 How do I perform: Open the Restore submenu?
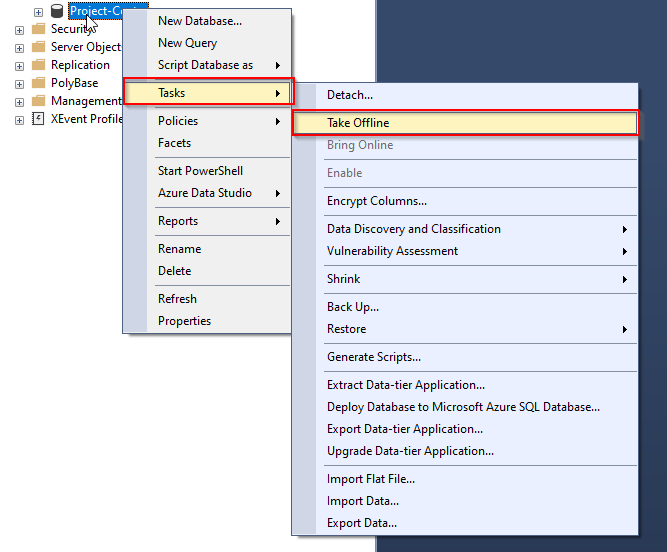[346, 329]
